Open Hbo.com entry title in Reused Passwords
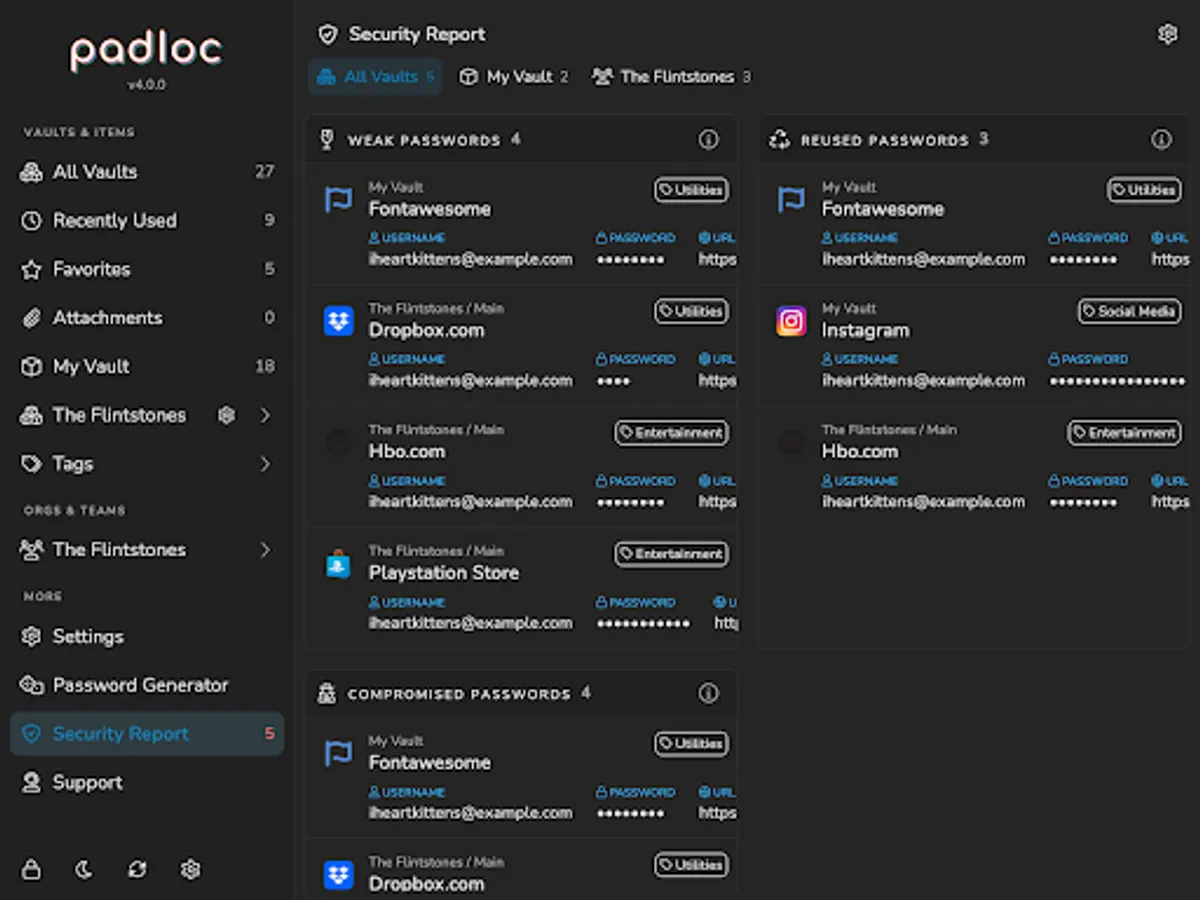 click(860, 452)
